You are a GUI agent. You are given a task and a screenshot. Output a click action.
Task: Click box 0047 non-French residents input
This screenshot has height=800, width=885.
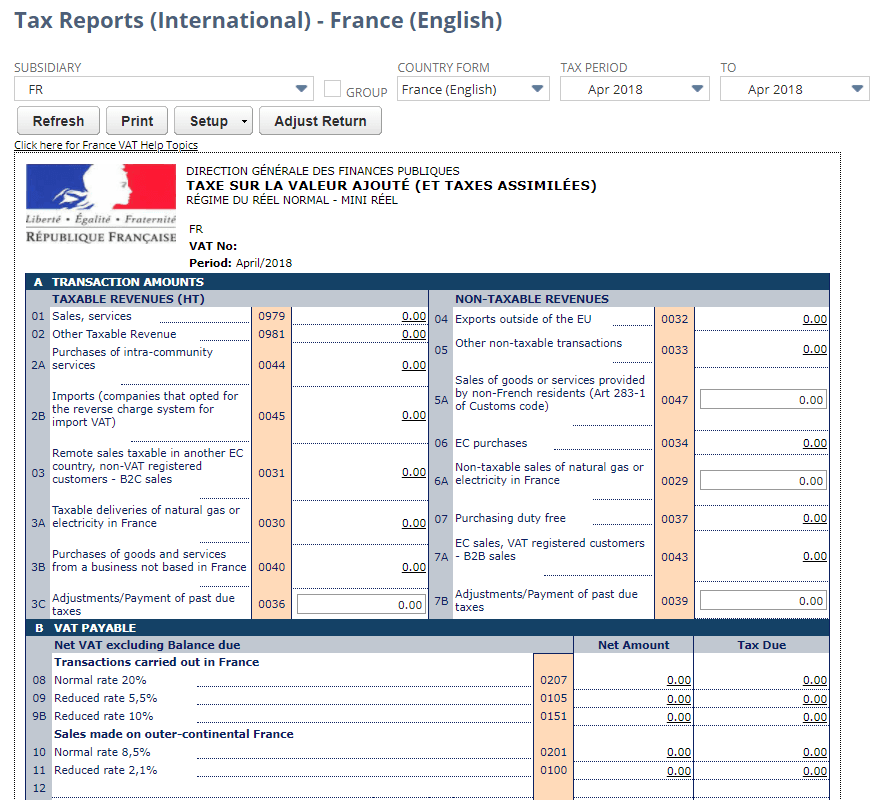pyautogui.click(x=763, y=400)
